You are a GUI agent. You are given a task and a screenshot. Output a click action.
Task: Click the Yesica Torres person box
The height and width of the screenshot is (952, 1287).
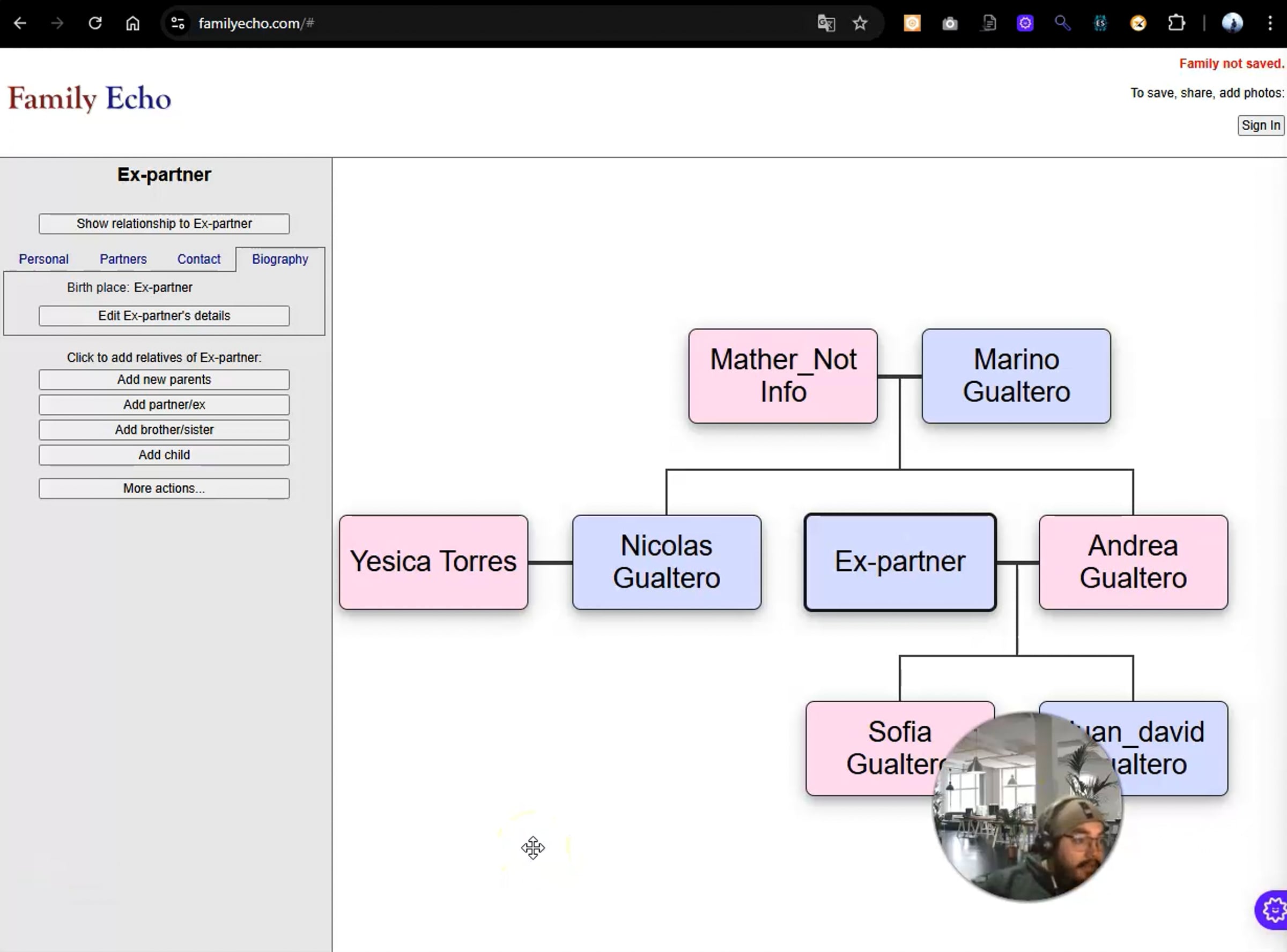click(433, 562)
